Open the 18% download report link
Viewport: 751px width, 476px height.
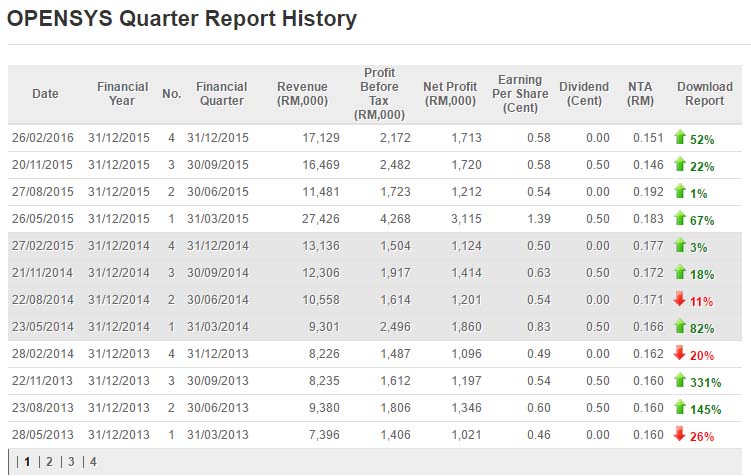[701, 273]
